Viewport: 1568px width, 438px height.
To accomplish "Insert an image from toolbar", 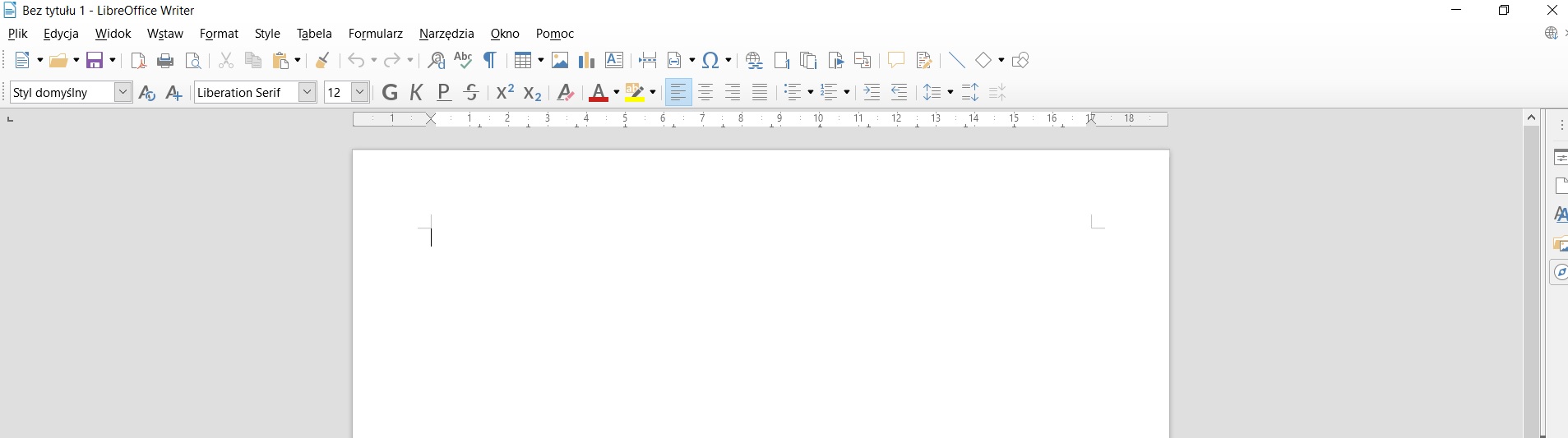I will click(560, 60).
